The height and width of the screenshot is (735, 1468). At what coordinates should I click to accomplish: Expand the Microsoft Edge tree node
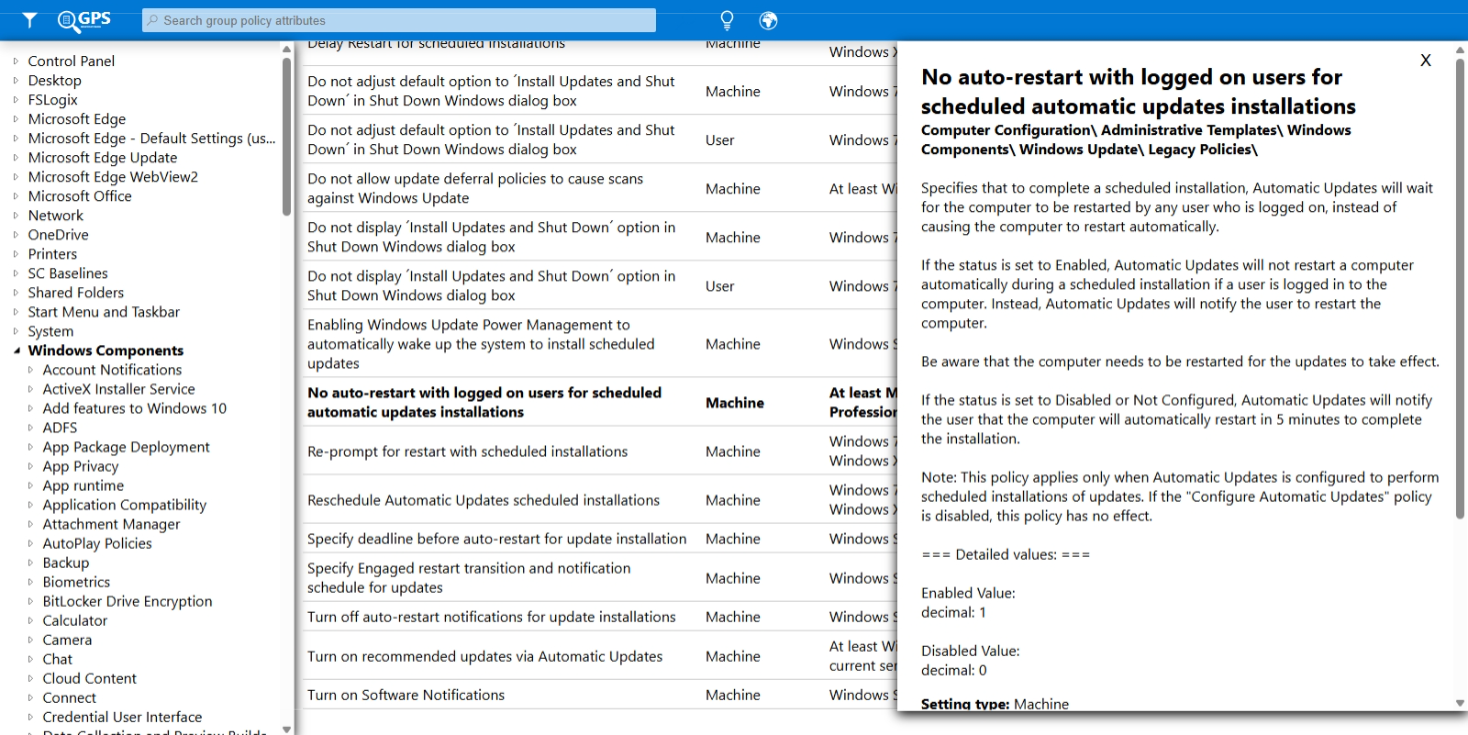coord(16,119)
